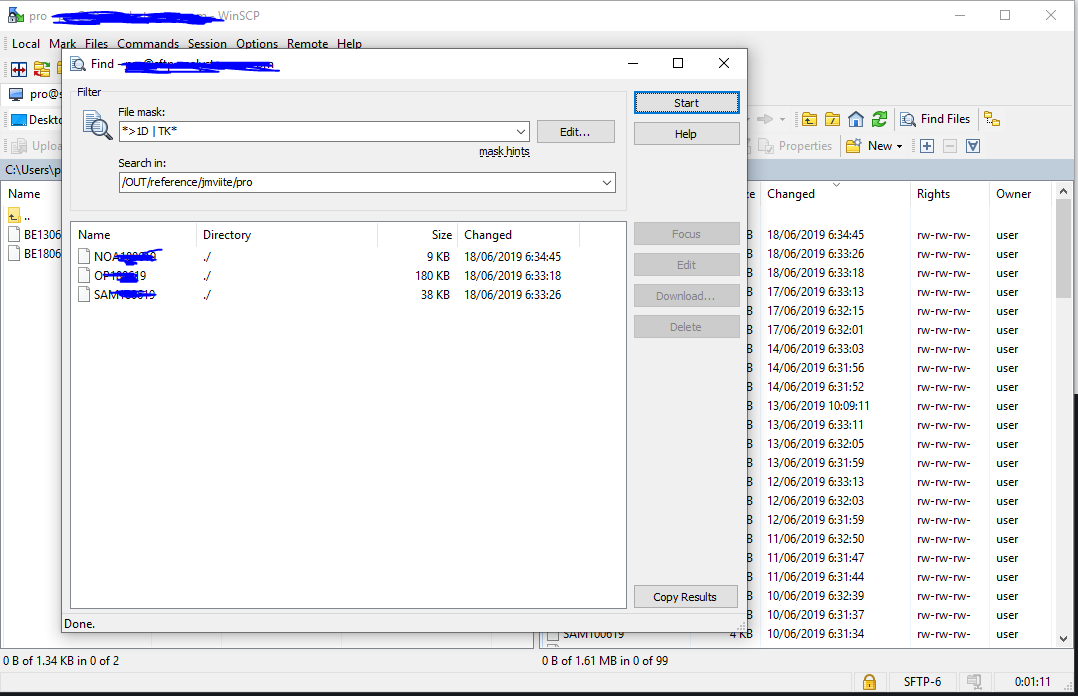
Task: Expand the Search in path dropdown
Action: (x=607, y=183)
